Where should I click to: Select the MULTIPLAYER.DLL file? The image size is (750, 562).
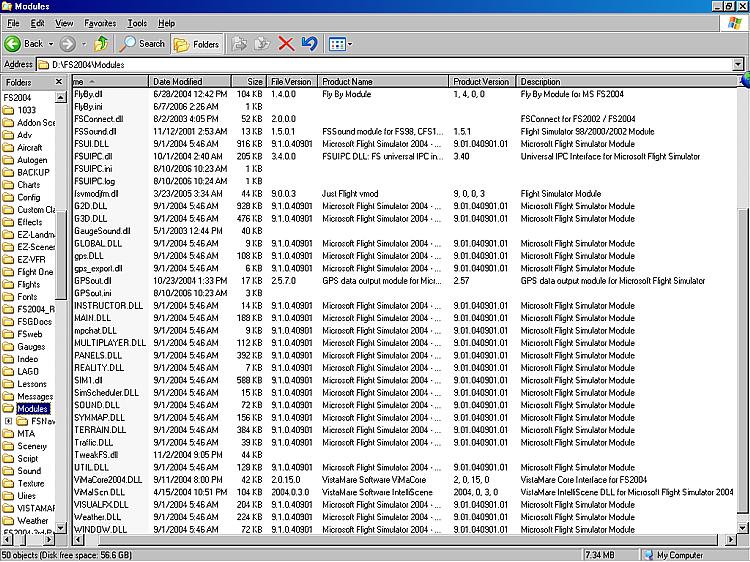click(x=110, y=342)
